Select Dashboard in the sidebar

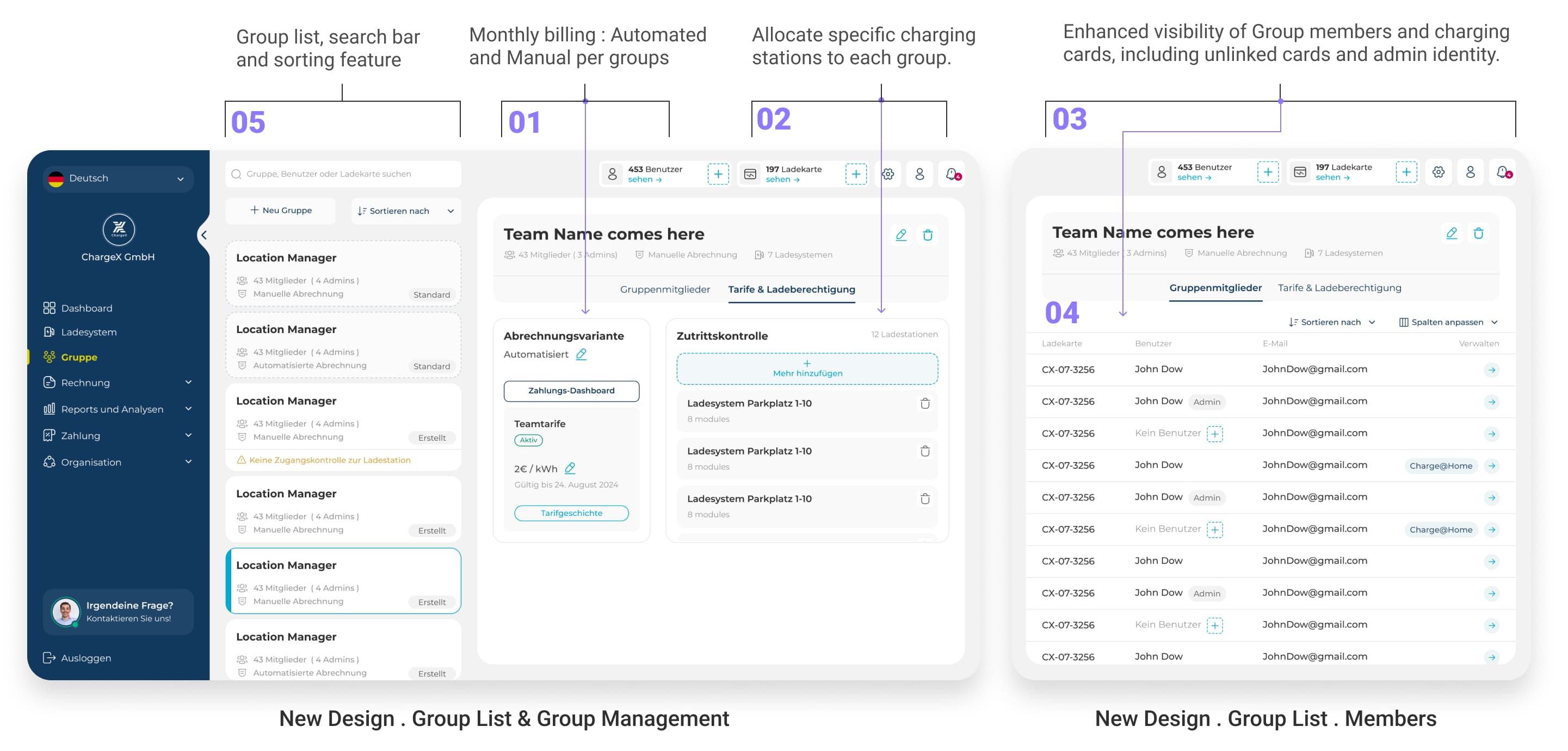(87, 308)
